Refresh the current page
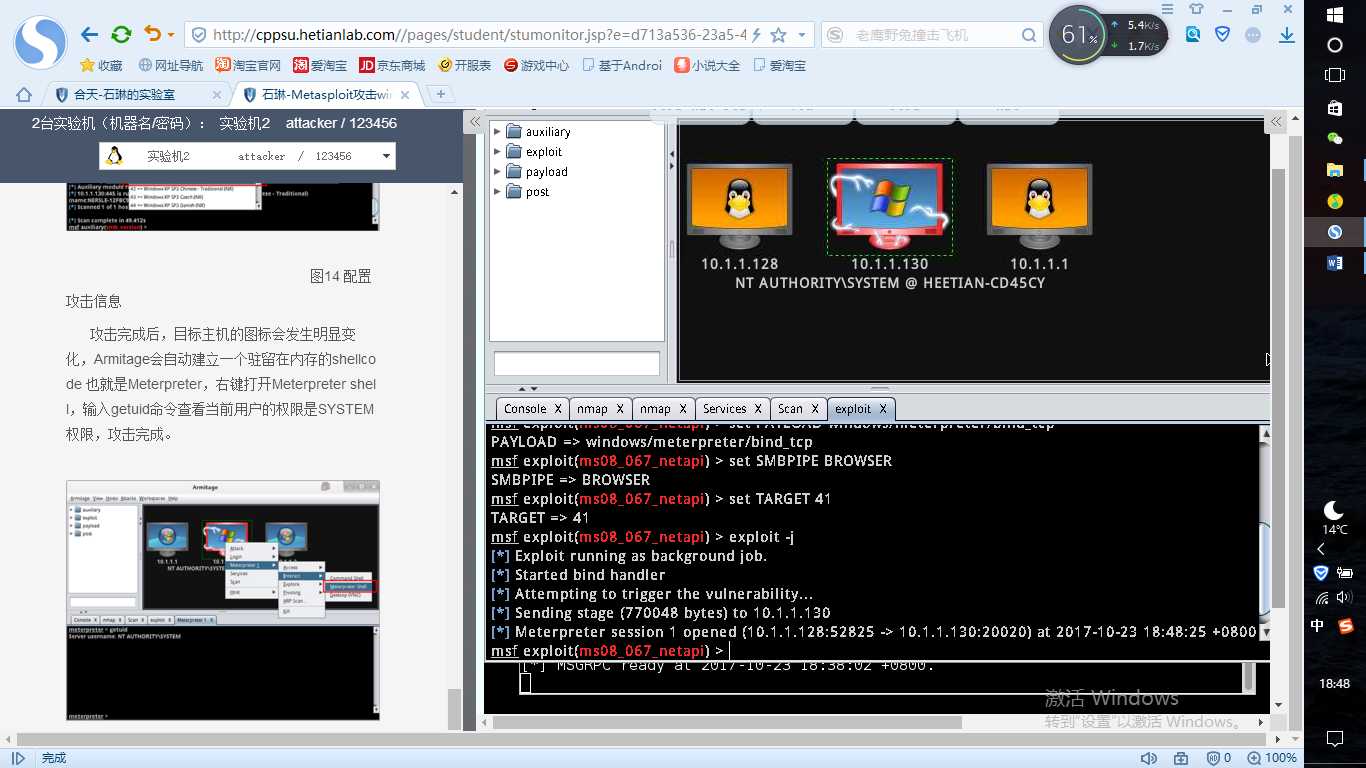1366x768 pixels. tap(121, 35)
